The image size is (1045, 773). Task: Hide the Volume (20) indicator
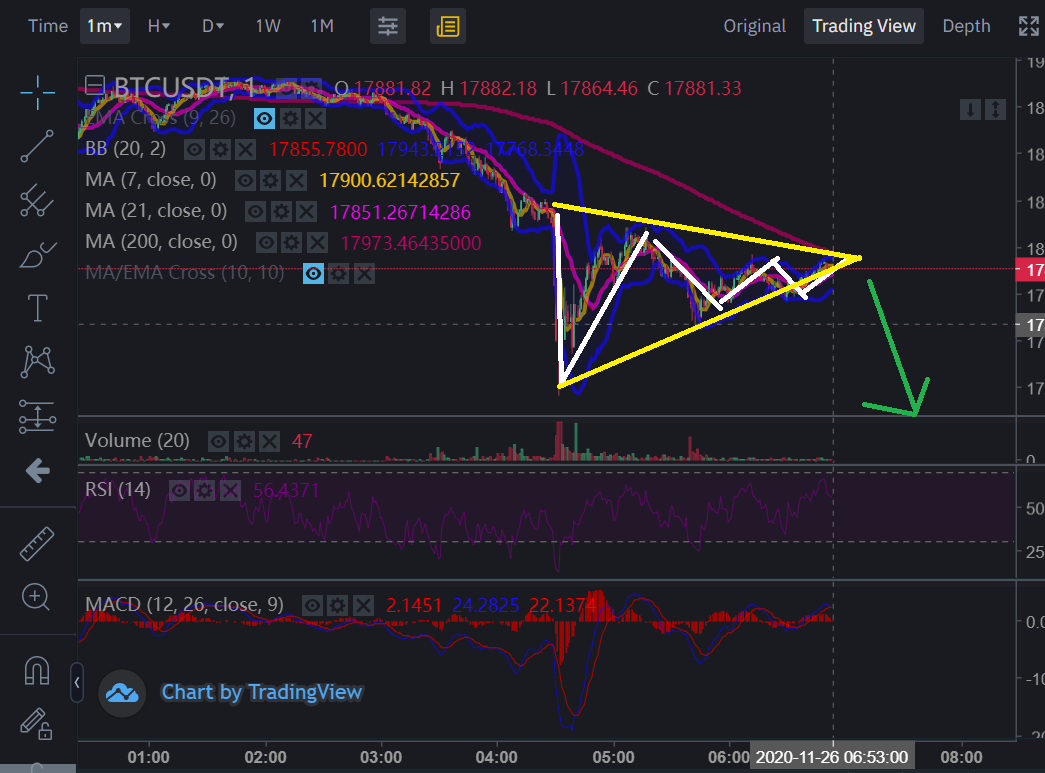[x=219, y=441]
